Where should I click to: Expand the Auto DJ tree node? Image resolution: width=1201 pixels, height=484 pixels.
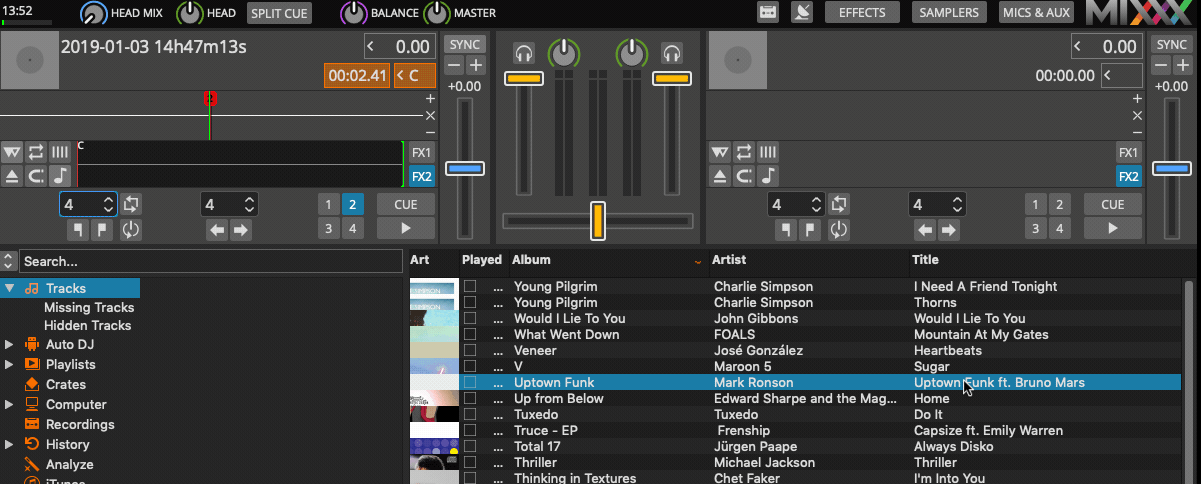10,345
